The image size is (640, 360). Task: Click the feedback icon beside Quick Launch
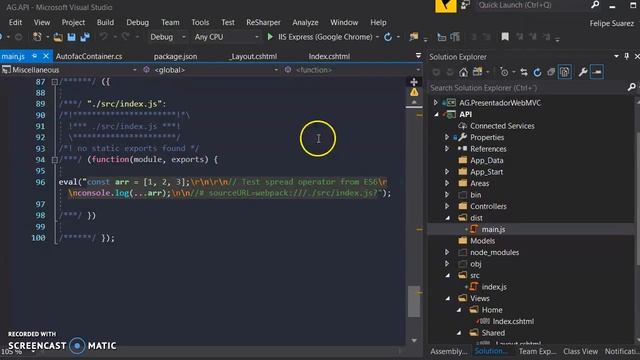pyautogui.click(x=465, y=5)
